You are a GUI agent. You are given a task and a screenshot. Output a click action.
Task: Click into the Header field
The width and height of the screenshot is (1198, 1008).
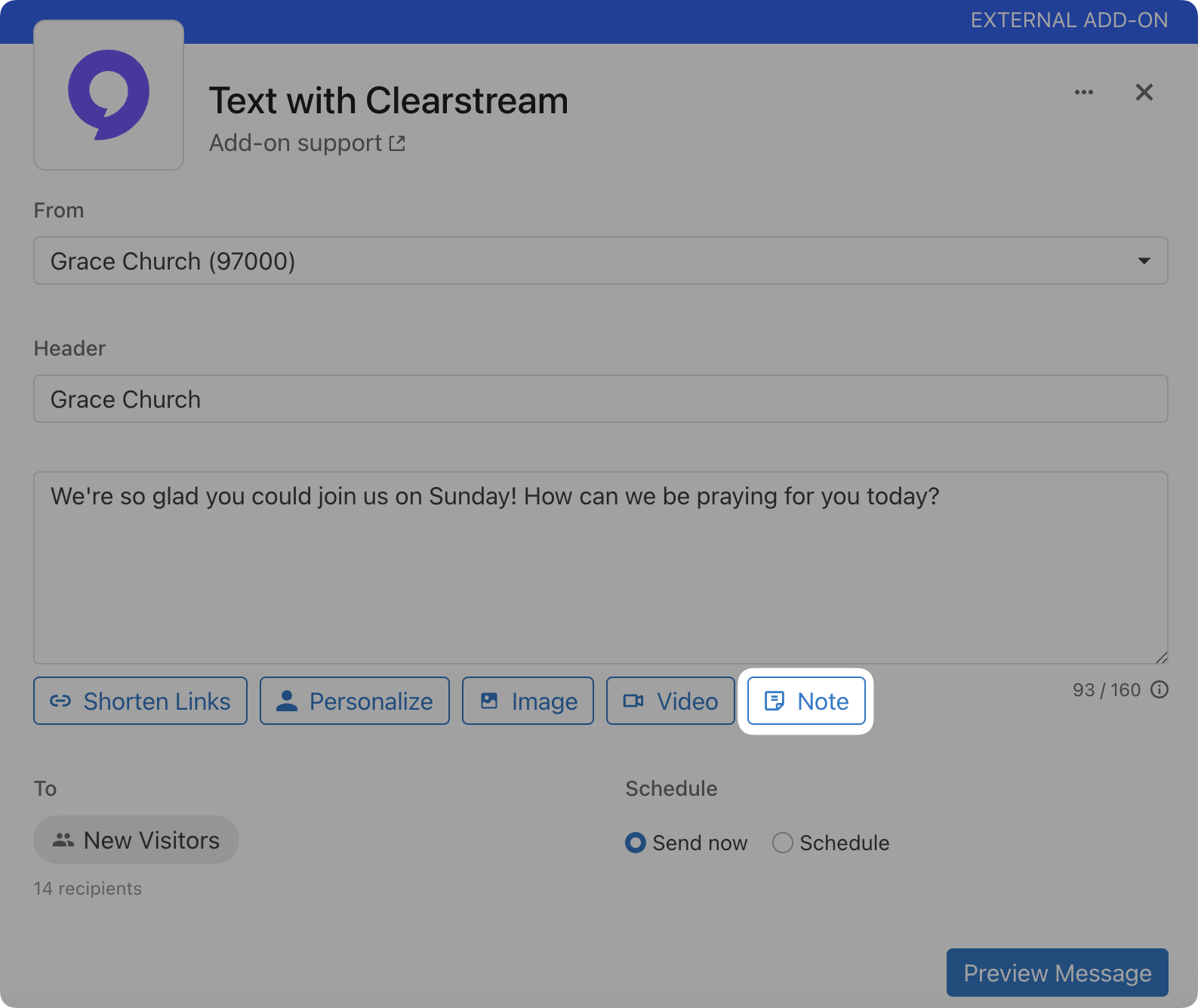600,399
